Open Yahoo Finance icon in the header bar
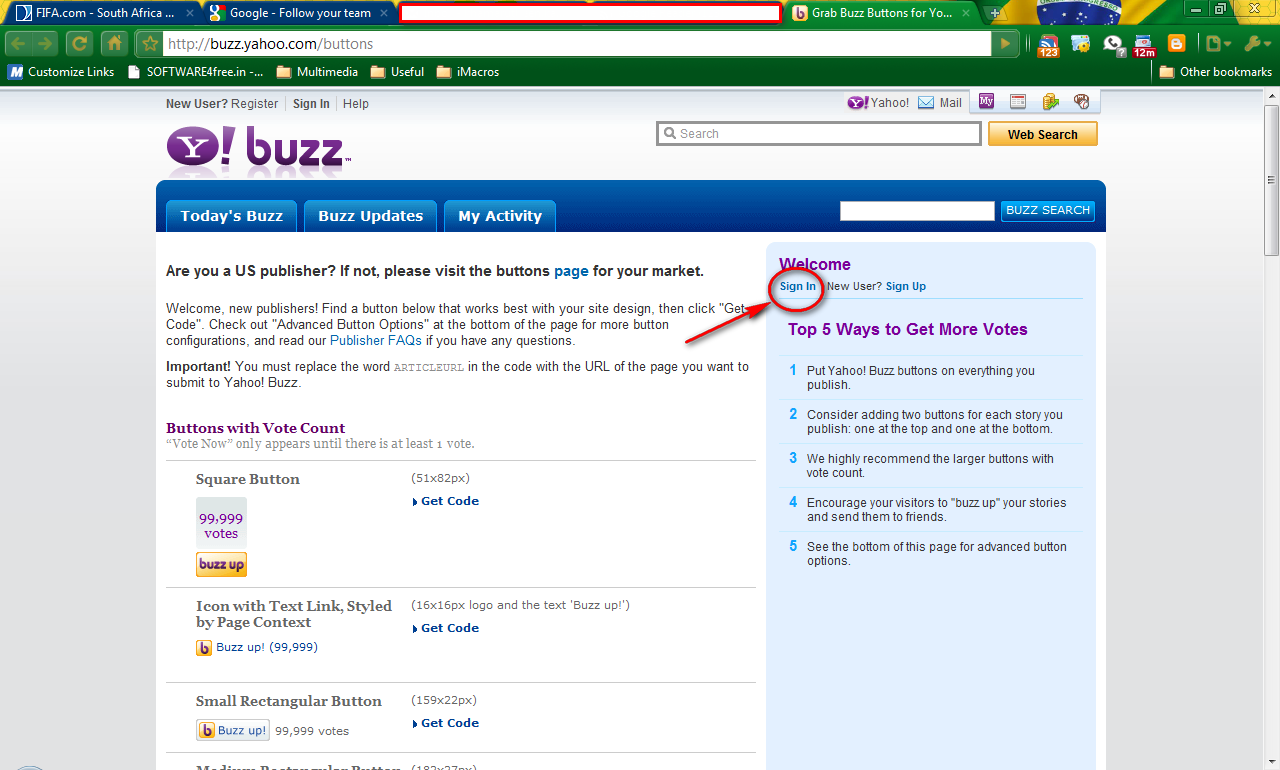Viewport: 1280px width, 770px height. [1050, 100]
